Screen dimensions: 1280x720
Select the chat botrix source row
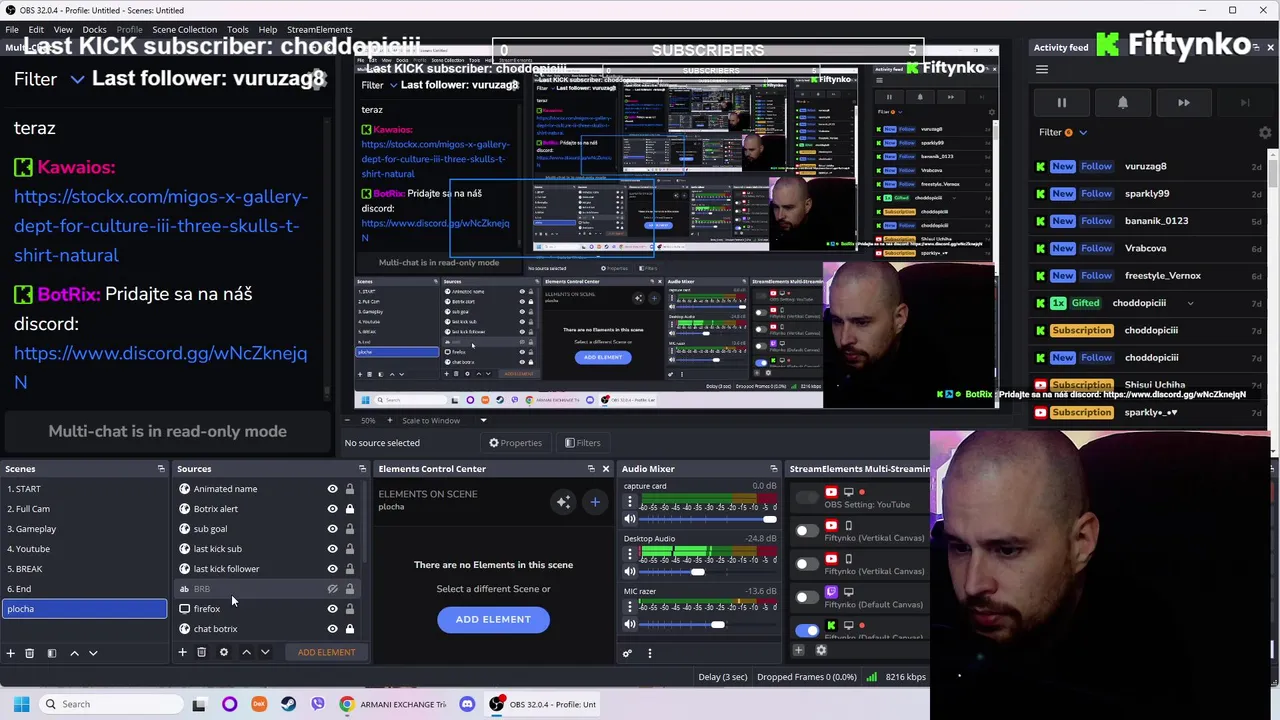point(267,629)
